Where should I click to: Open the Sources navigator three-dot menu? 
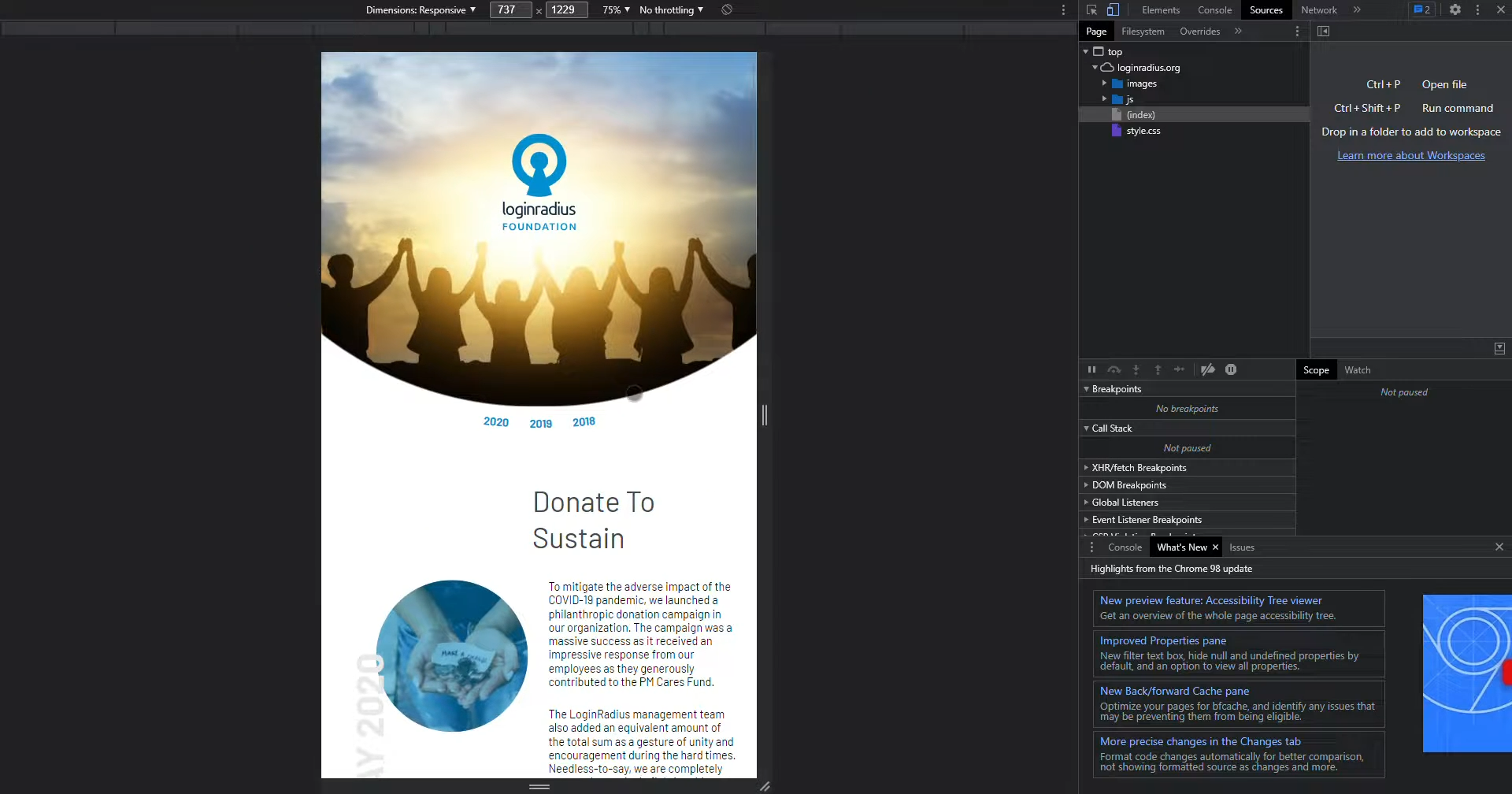[1297, 32]
